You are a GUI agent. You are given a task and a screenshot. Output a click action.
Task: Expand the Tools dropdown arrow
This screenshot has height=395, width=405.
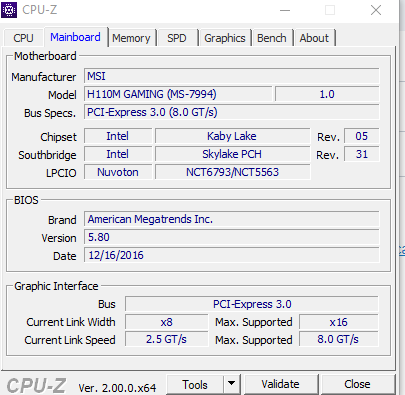(232, 384)
